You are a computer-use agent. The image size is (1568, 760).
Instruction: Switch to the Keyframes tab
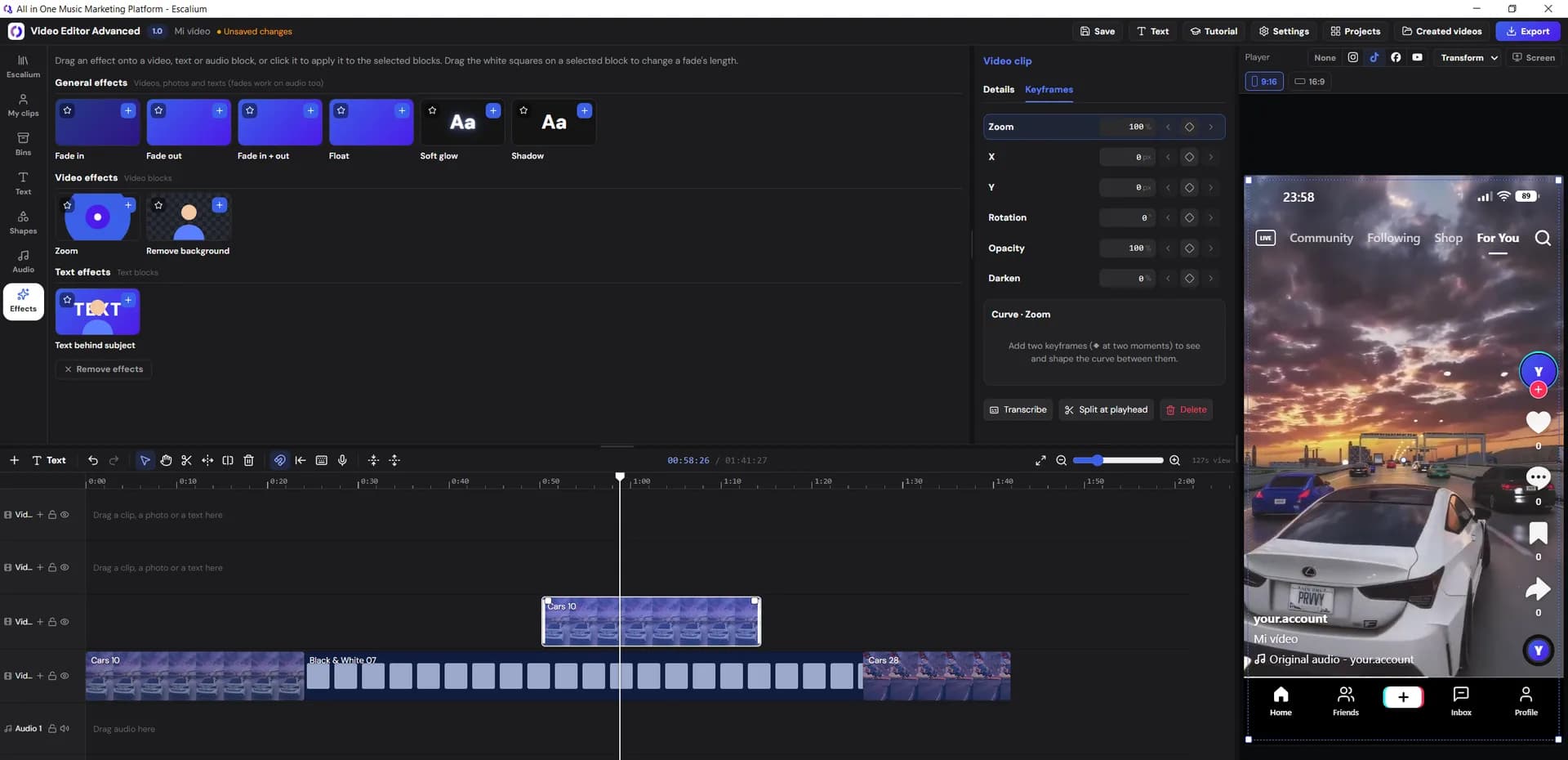[1049, 90]
